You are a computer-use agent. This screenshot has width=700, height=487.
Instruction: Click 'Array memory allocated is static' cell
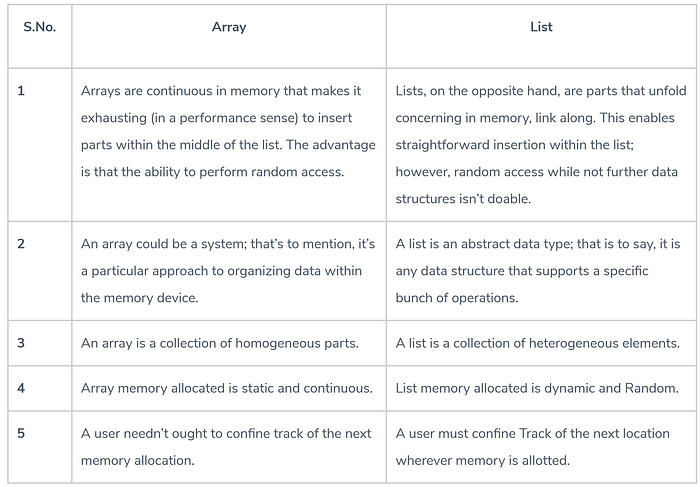tap(229, 388)
